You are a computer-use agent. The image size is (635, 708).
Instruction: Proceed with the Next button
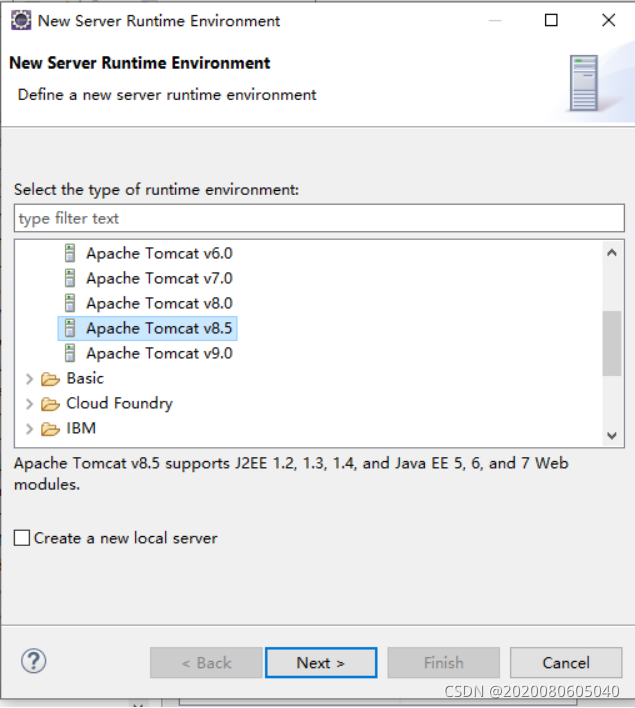tap(321, 663)
